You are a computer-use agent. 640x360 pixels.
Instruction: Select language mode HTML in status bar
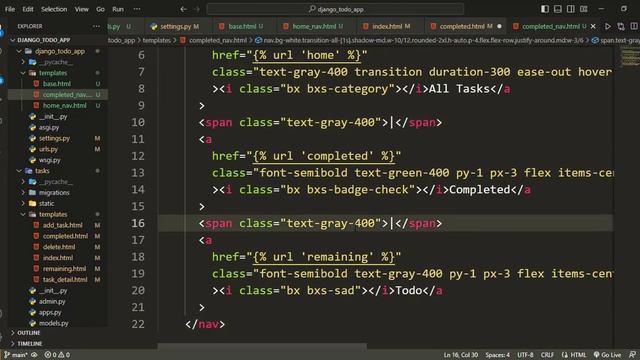coord(574,355)
